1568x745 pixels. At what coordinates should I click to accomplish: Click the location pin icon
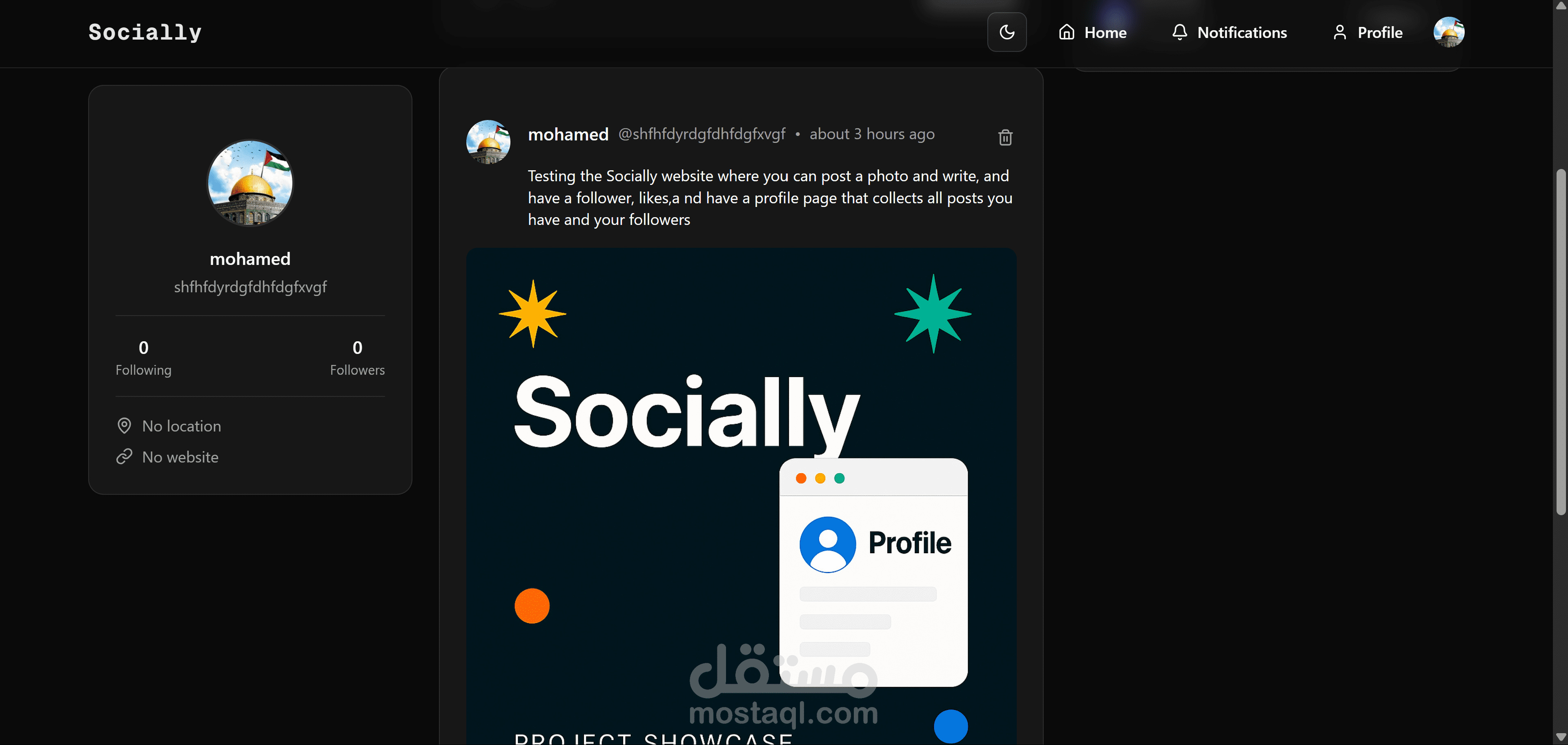tap(124, 425)
